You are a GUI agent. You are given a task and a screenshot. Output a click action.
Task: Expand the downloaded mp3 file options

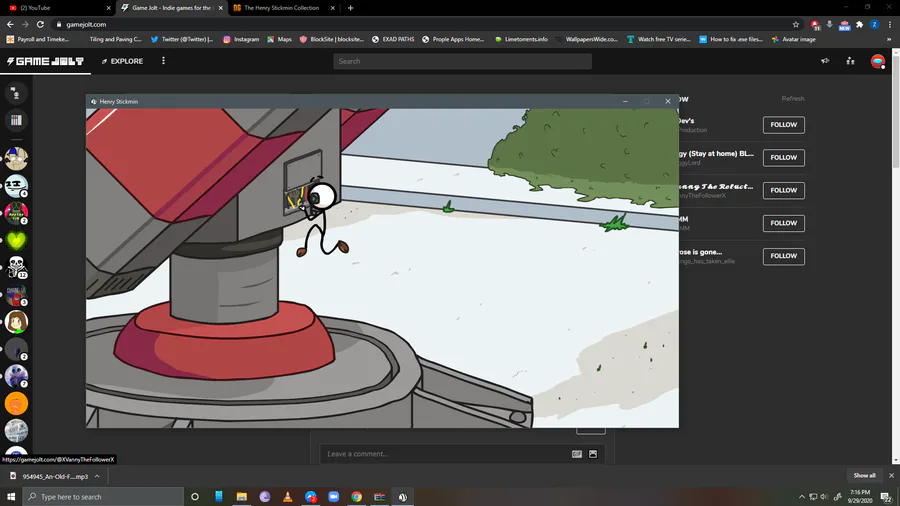[x=97, y=476]
